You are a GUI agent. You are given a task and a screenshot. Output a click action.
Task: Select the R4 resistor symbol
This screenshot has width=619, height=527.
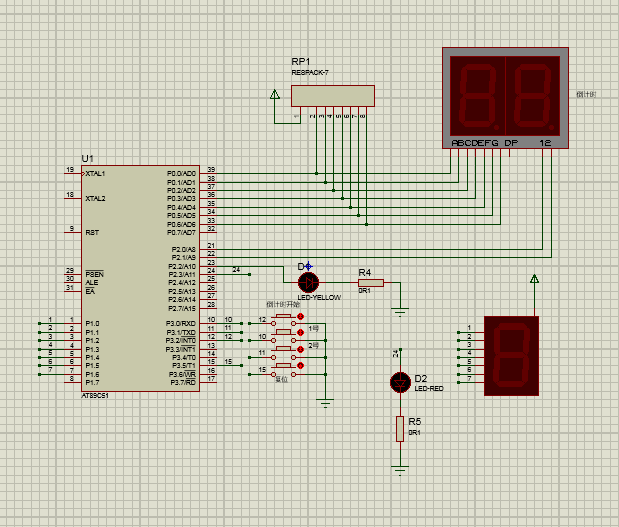coord(371,283)
